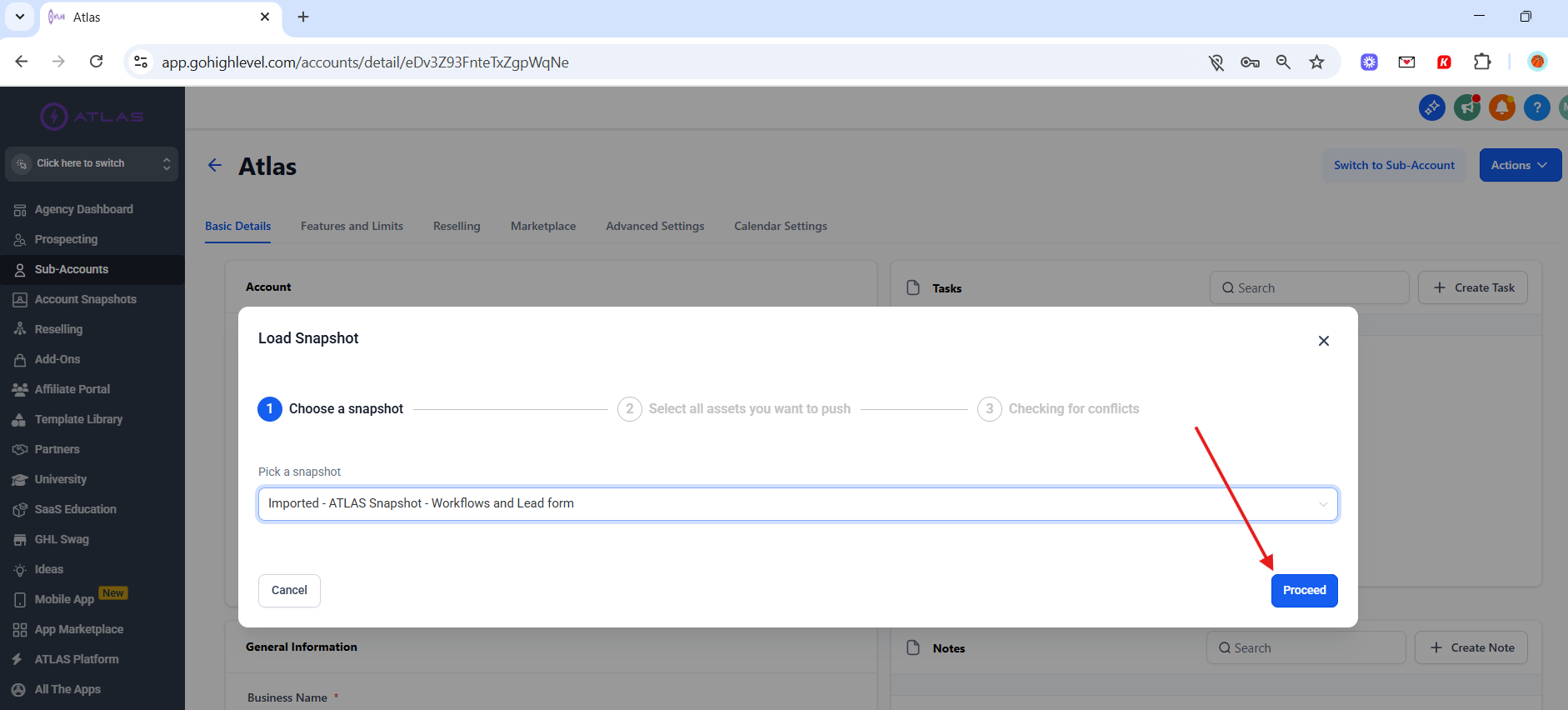The image size is (1568, 710).
Task: Click the Create Note button
Action: 1471,647
